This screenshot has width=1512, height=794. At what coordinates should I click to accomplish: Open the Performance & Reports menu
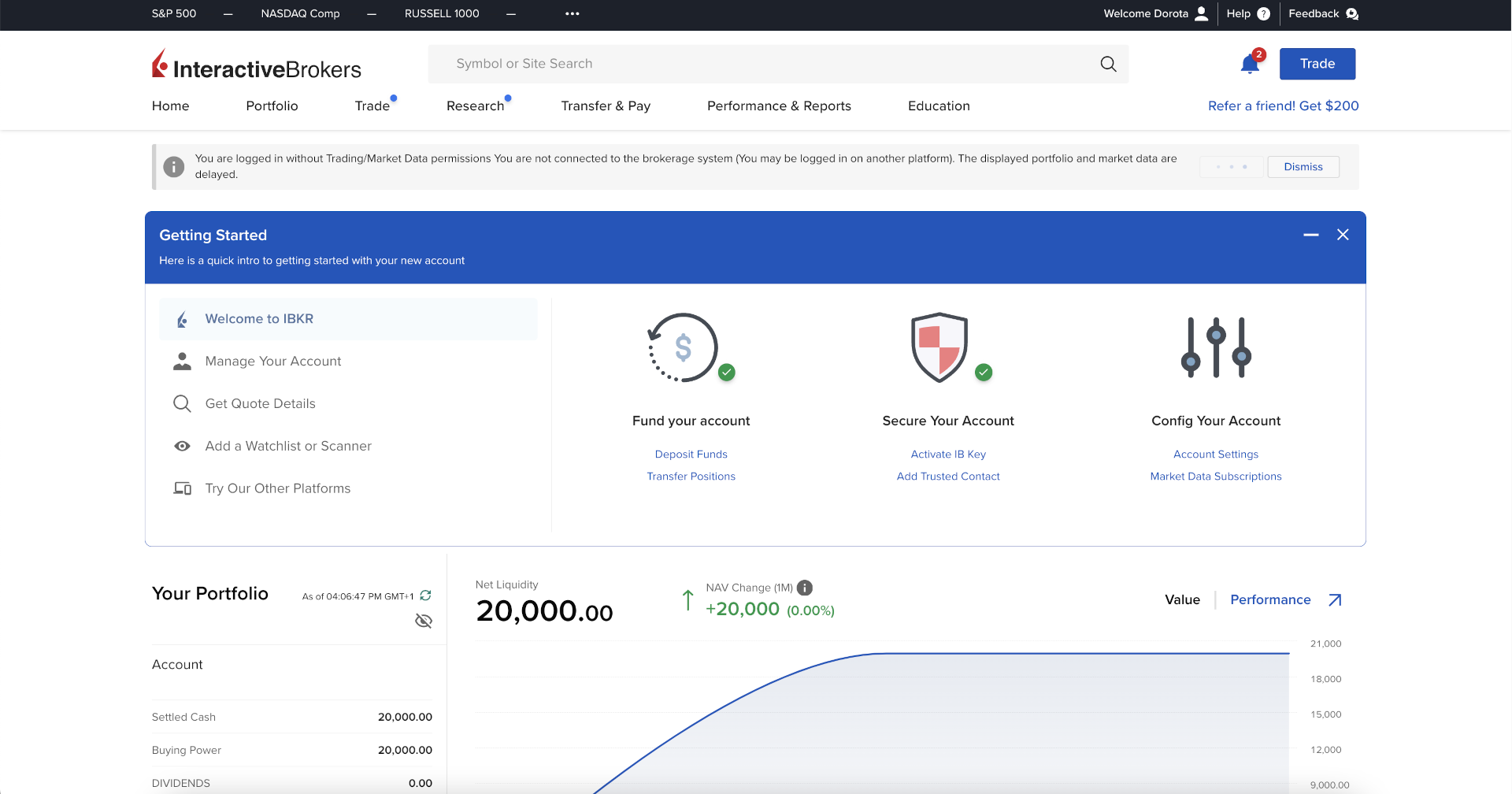pyautogui.click(x=779, y=106)
